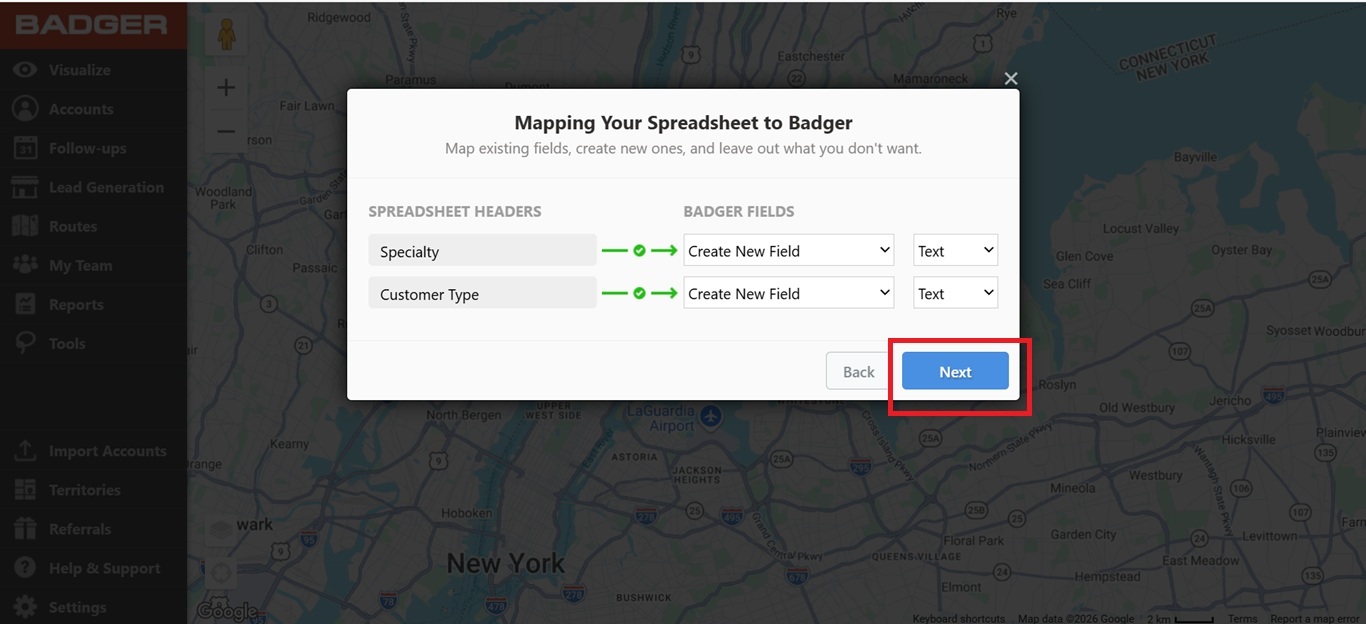Close the mapping dialog with X
1366x624 pixels.
[x=1011, y=78]
